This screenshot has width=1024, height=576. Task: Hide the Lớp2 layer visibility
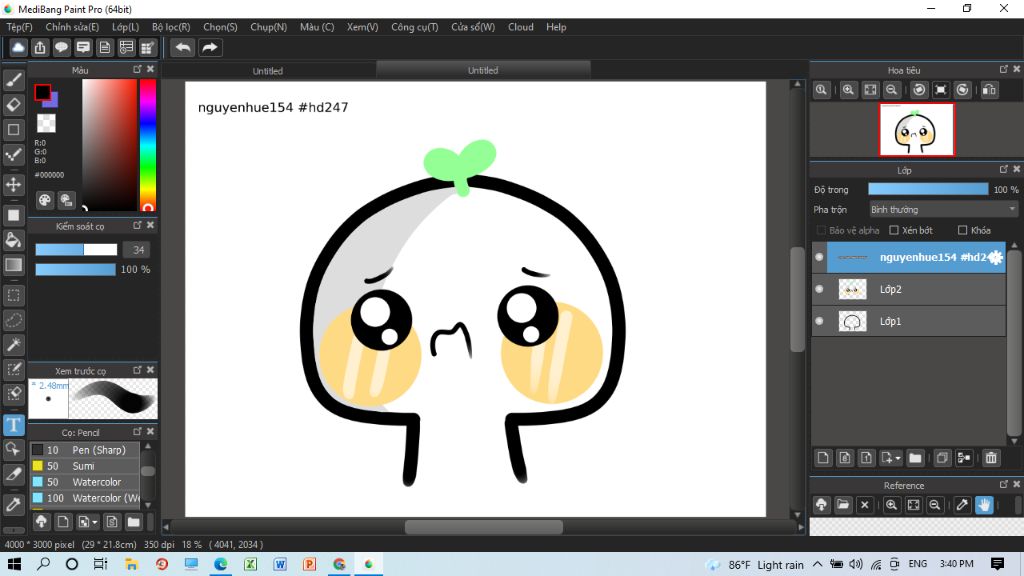click(819, 289)
